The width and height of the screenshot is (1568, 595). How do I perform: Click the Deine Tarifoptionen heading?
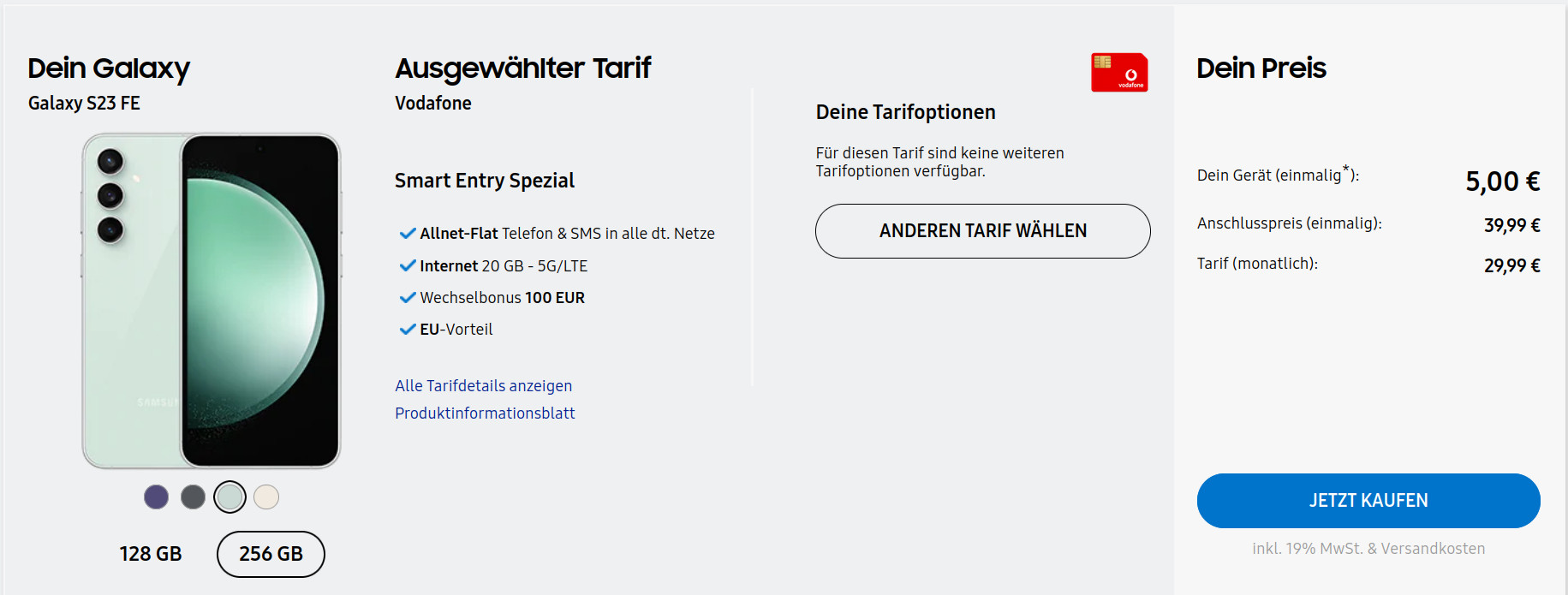pos(905,111)
